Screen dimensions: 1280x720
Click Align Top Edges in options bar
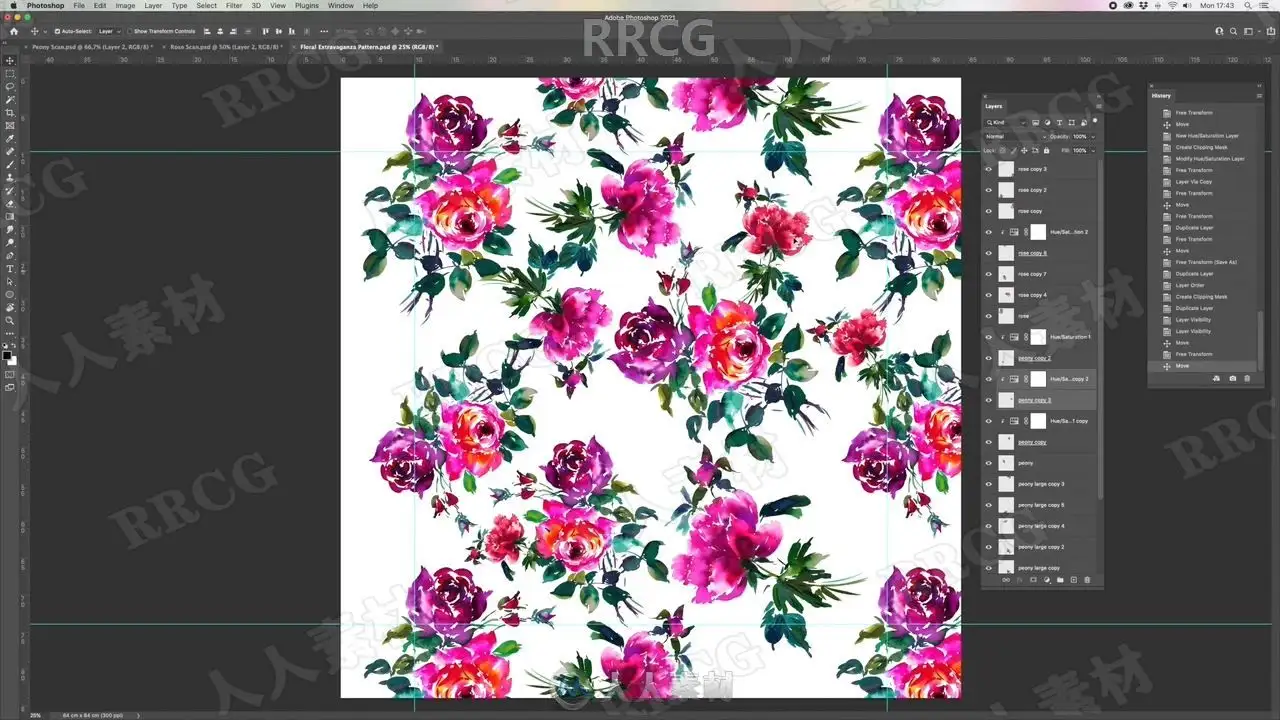pos(266,31)
